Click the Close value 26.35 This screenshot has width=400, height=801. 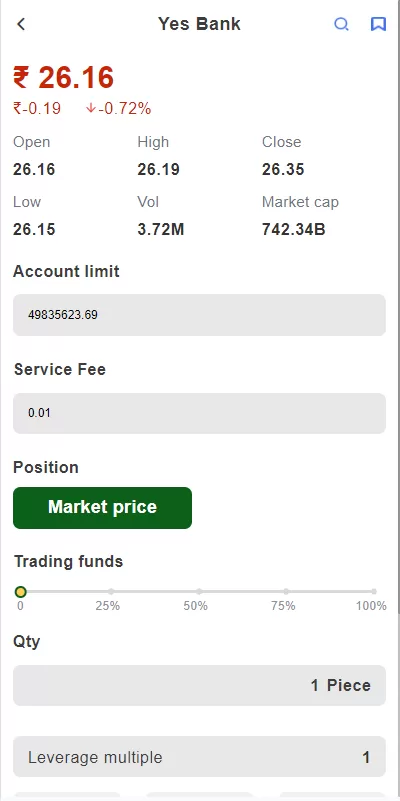(x=283, y=169)
